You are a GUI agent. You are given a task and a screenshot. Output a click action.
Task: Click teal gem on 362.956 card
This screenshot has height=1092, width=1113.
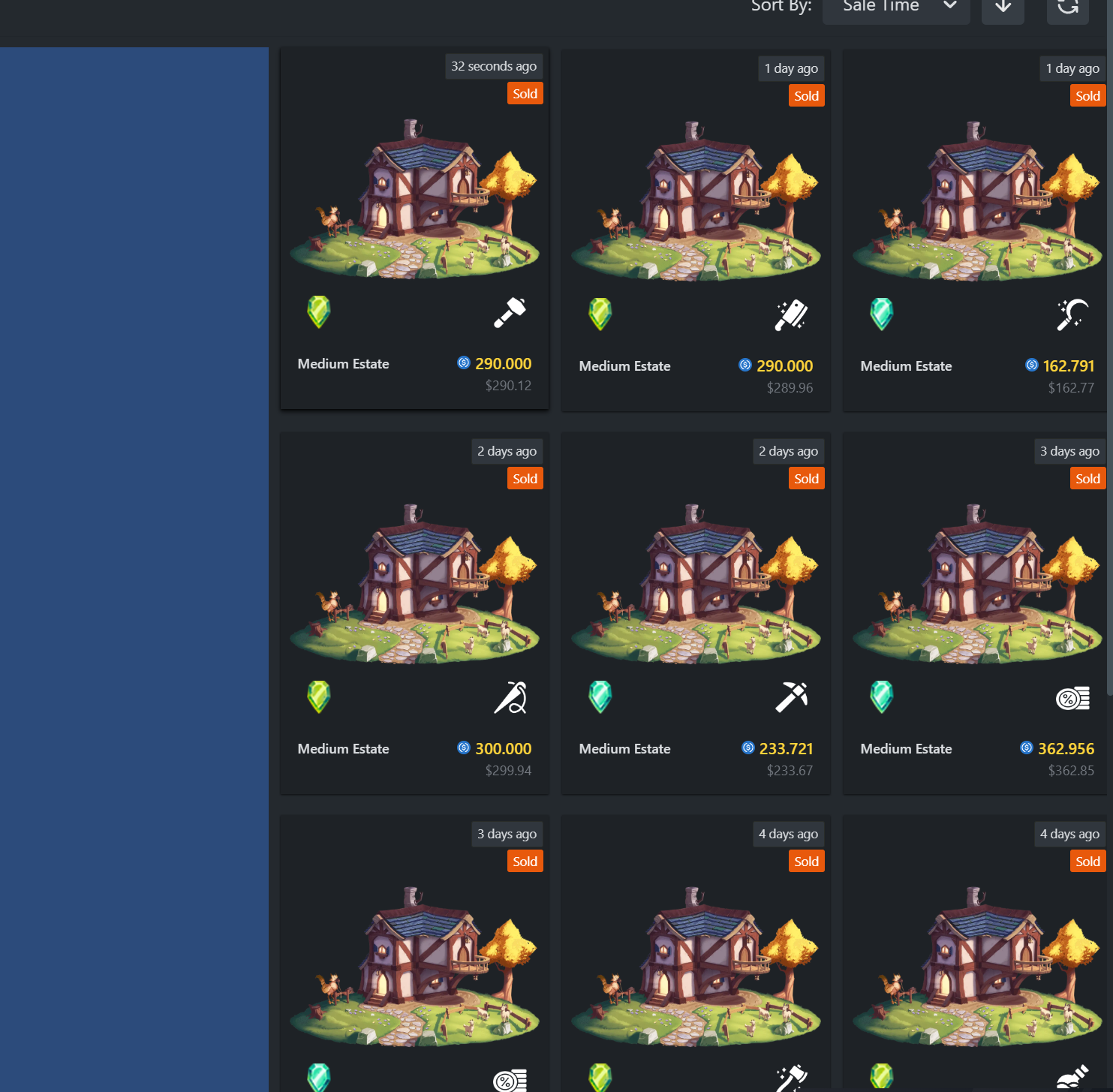click(x=882, y=697)
